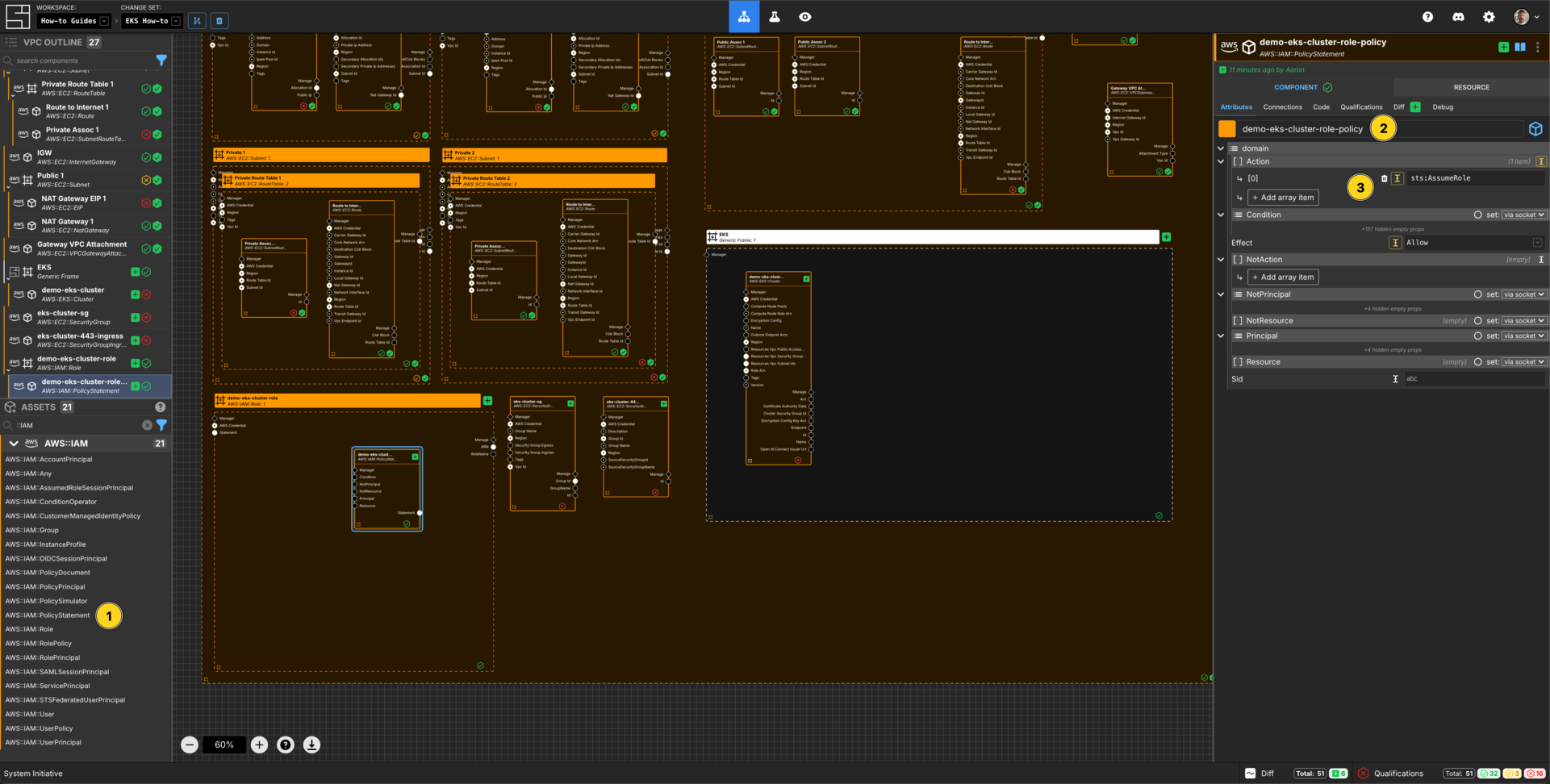This screenshot has height=784, width=1550.
Task: Select NAT Gateway EIP 1 in outline
Action: [x=86, y=202]
